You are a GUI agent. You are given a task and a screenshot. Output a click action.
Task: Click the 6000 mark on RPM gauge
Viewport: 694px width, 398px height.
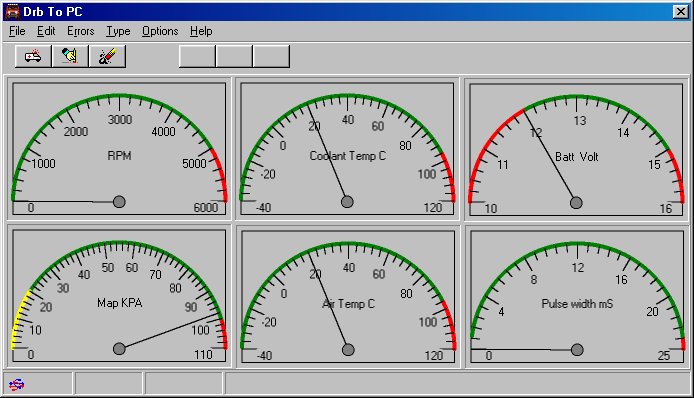tap(206, 208)
